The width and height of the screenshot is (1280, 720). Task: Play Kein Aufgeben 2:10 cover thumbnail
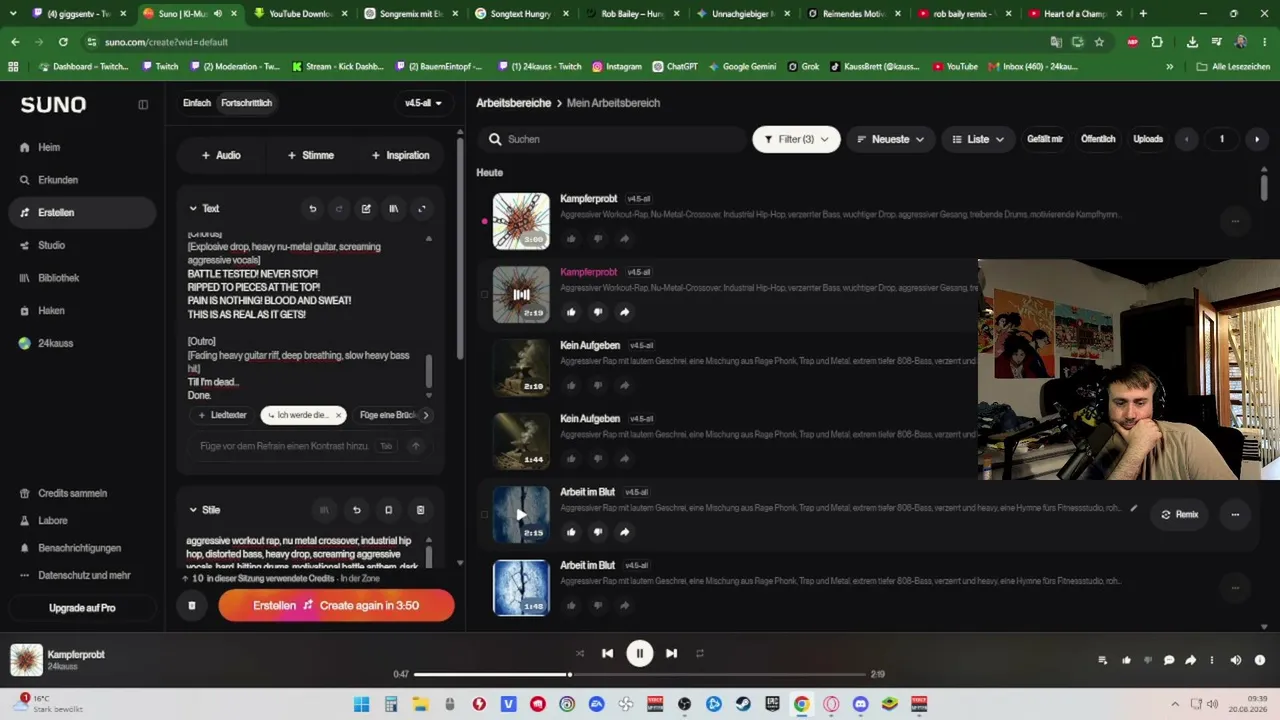pos(521,367)
